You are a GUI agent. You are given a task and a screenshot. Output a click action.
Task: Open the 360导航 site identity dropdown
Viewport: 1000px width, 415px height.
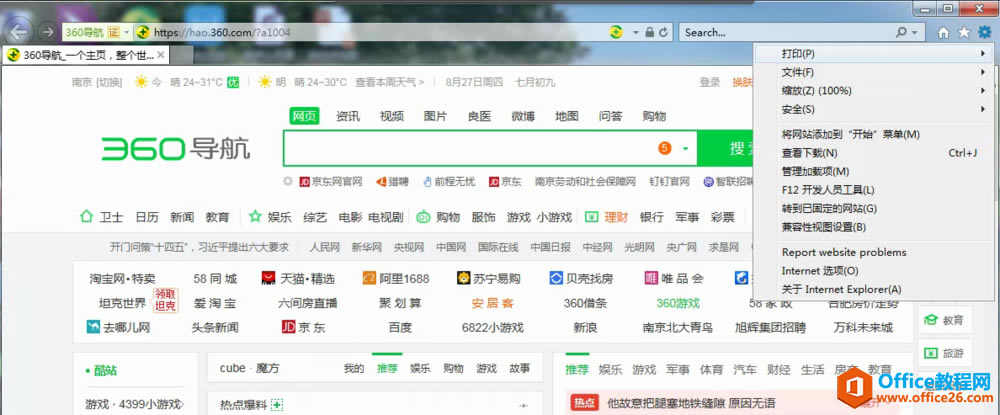tap(127, 32)
